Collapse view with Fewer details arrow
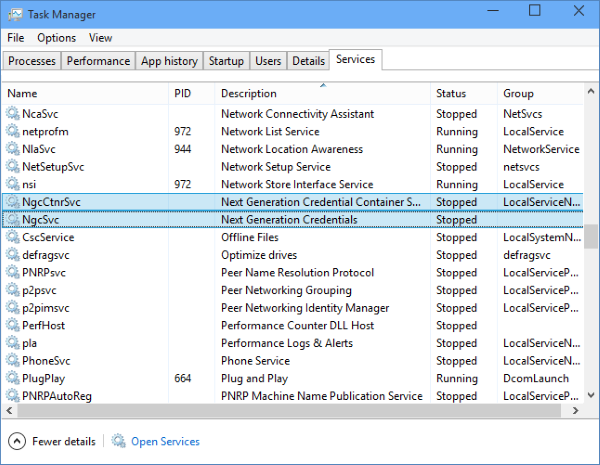600x465 pixels. (17, 441)
